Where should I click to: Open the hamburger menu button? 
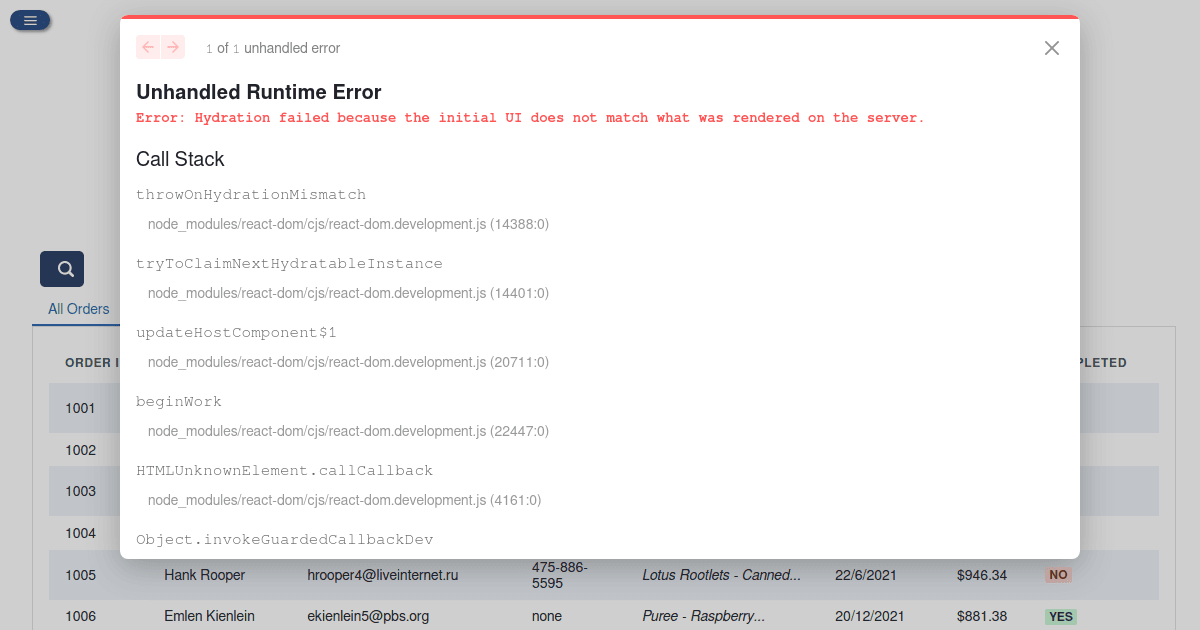tap(30, 20)
